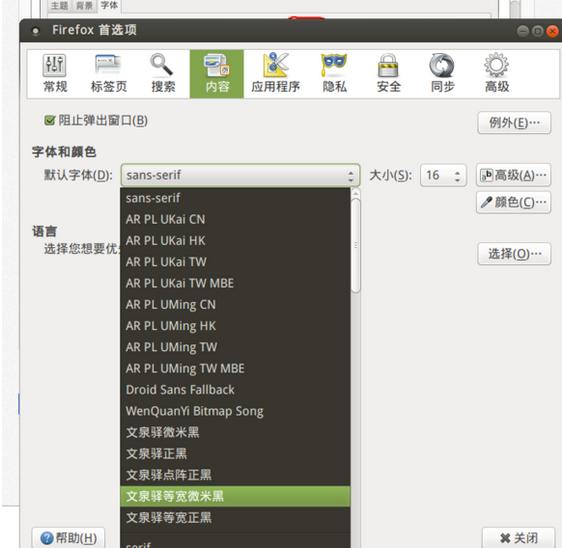Click the Firefox 首选项 window menu dot

tap(35, 31)
